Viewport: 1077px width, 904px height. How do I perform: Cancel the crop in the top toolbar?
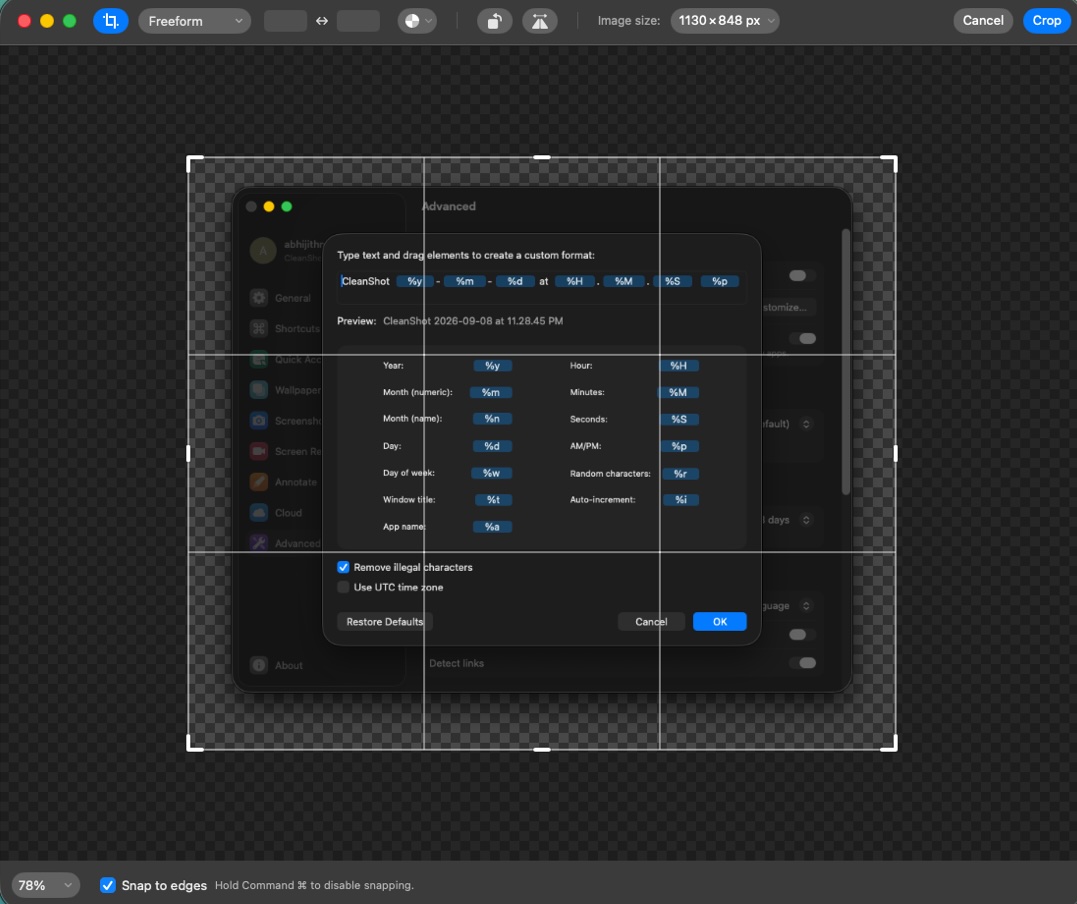pos(982,21)
